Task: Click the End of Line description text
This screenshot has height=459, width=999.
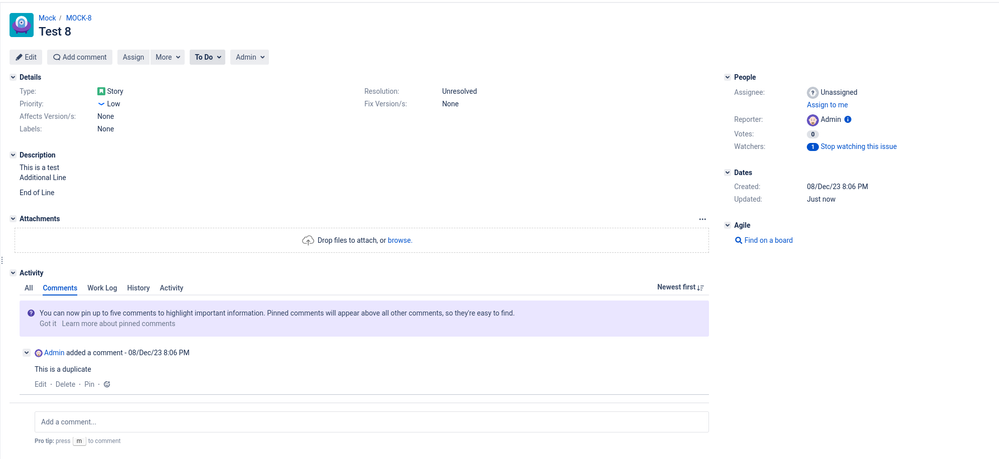Action: click(37, 193)
